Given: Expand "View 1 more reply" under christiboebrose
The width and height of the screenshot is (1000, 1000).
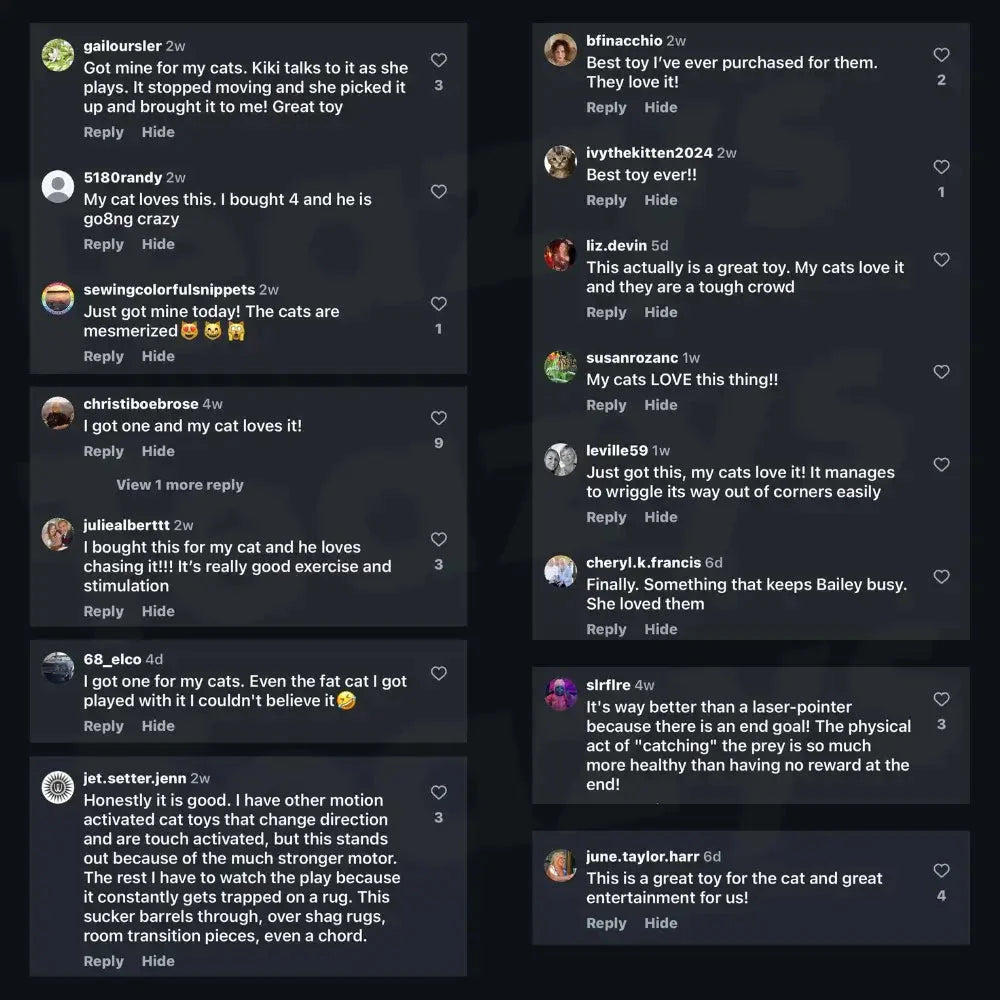Looking at the screenshot, I should 180,485.
